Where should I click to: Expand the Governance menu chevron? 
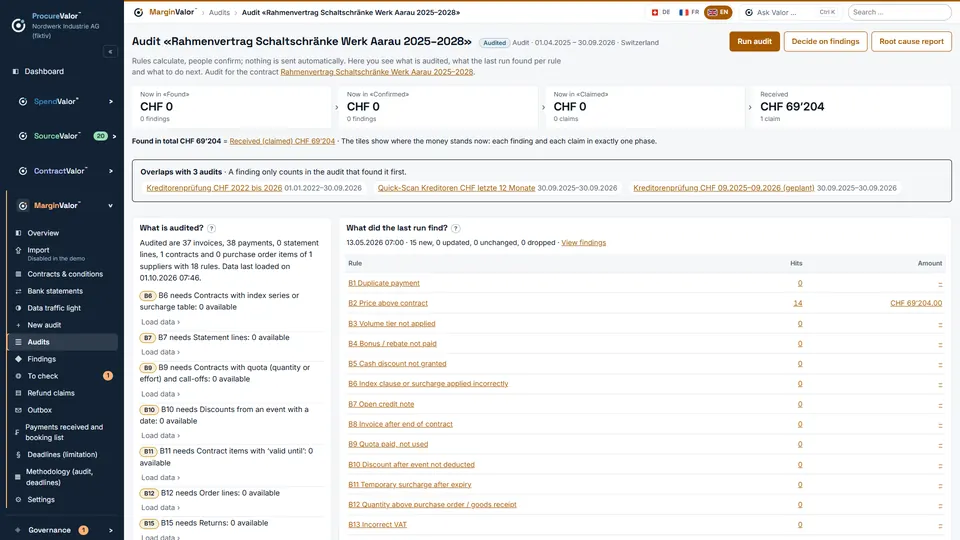[x=111, y=530]
